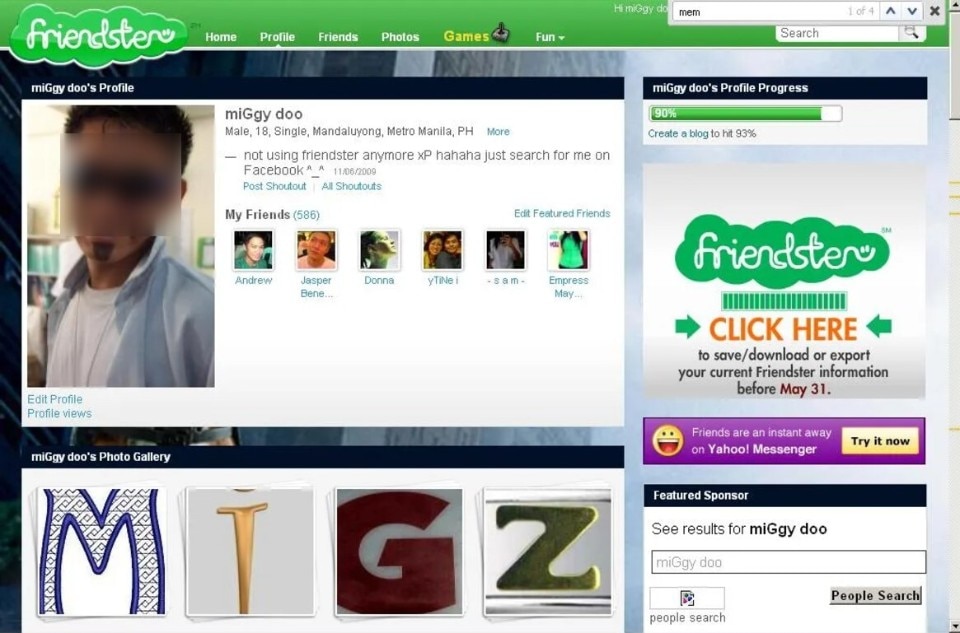Click the Try it now button

[880, 441]
